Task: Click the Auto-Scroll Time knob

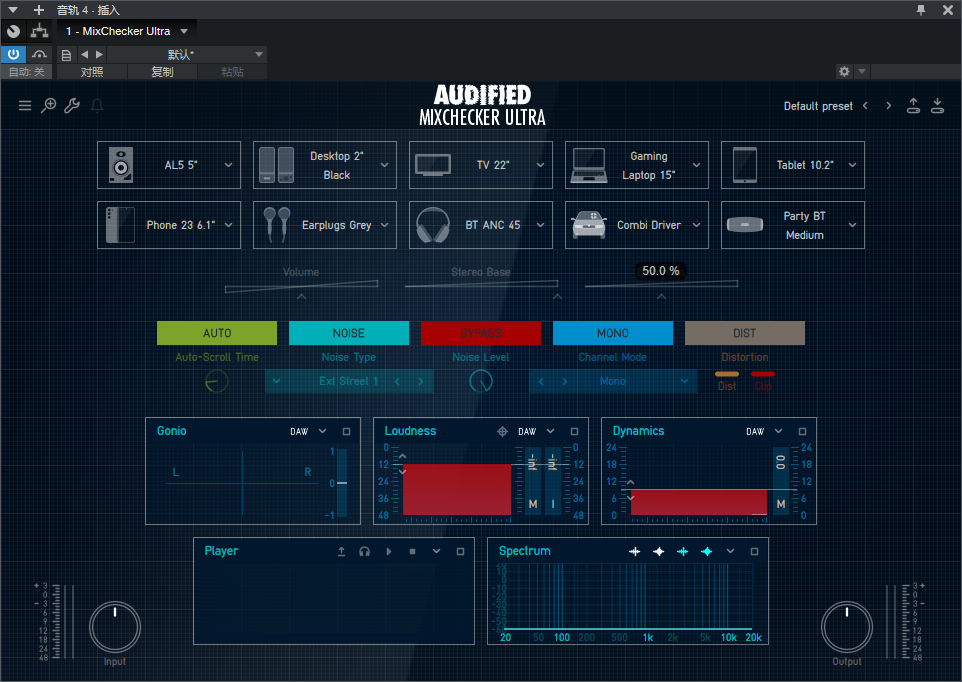Action: tap(216, 381)
